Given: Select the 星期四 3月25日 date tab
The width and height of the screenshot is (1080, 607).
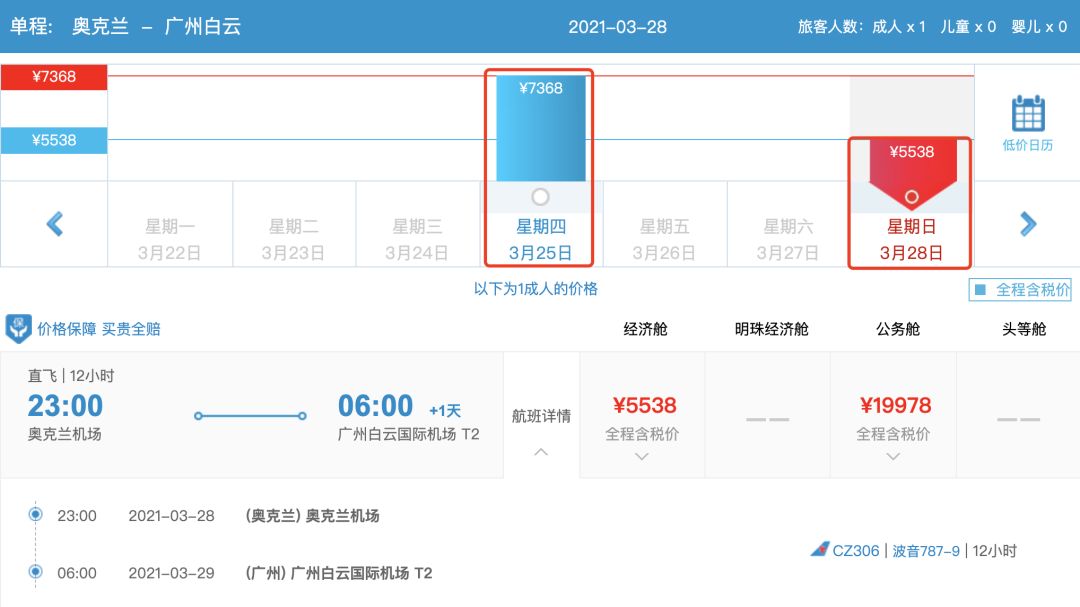Looking at the screenshot, I should (540, 240).
